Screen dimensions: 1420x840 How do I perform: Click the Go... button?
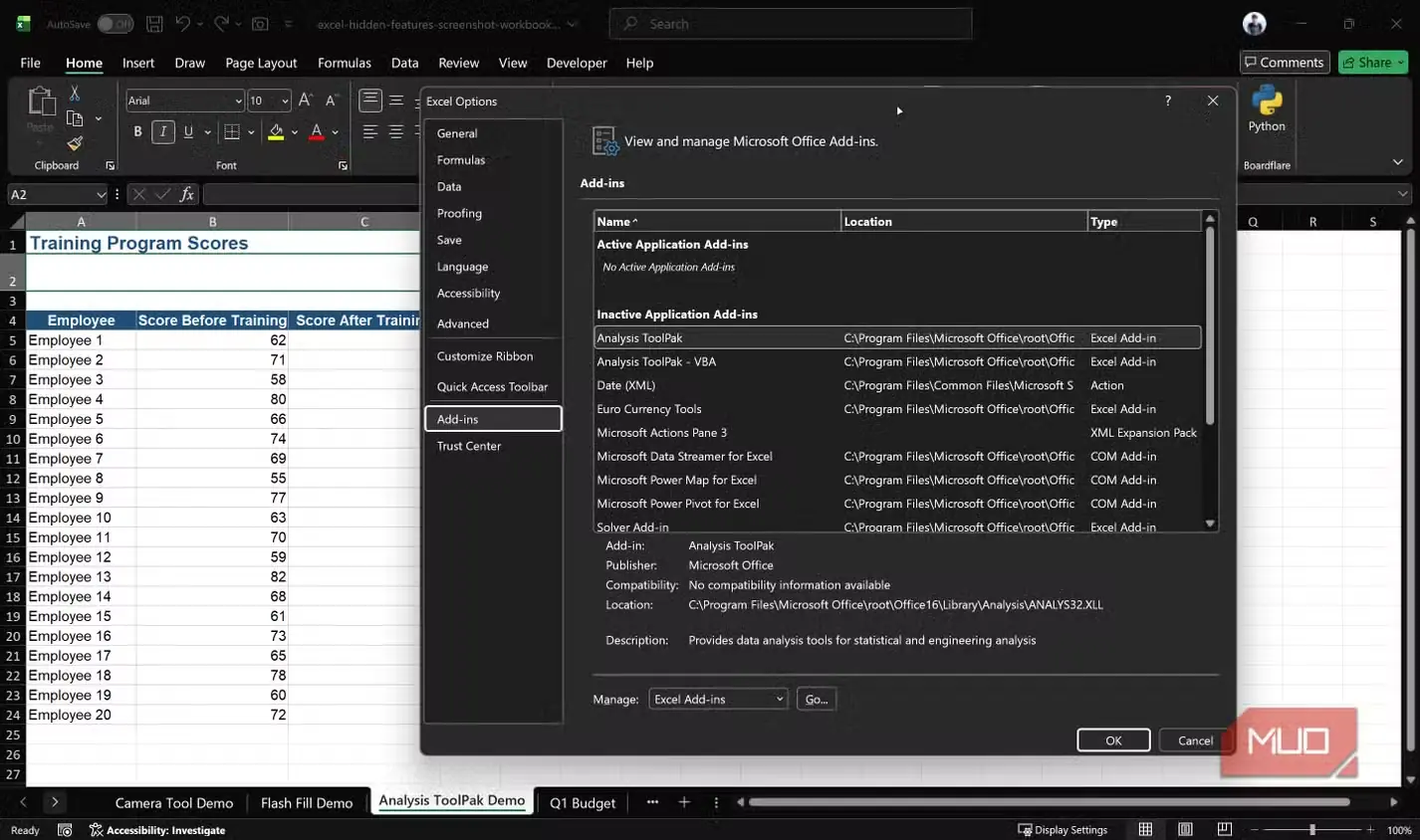[817, 700]
